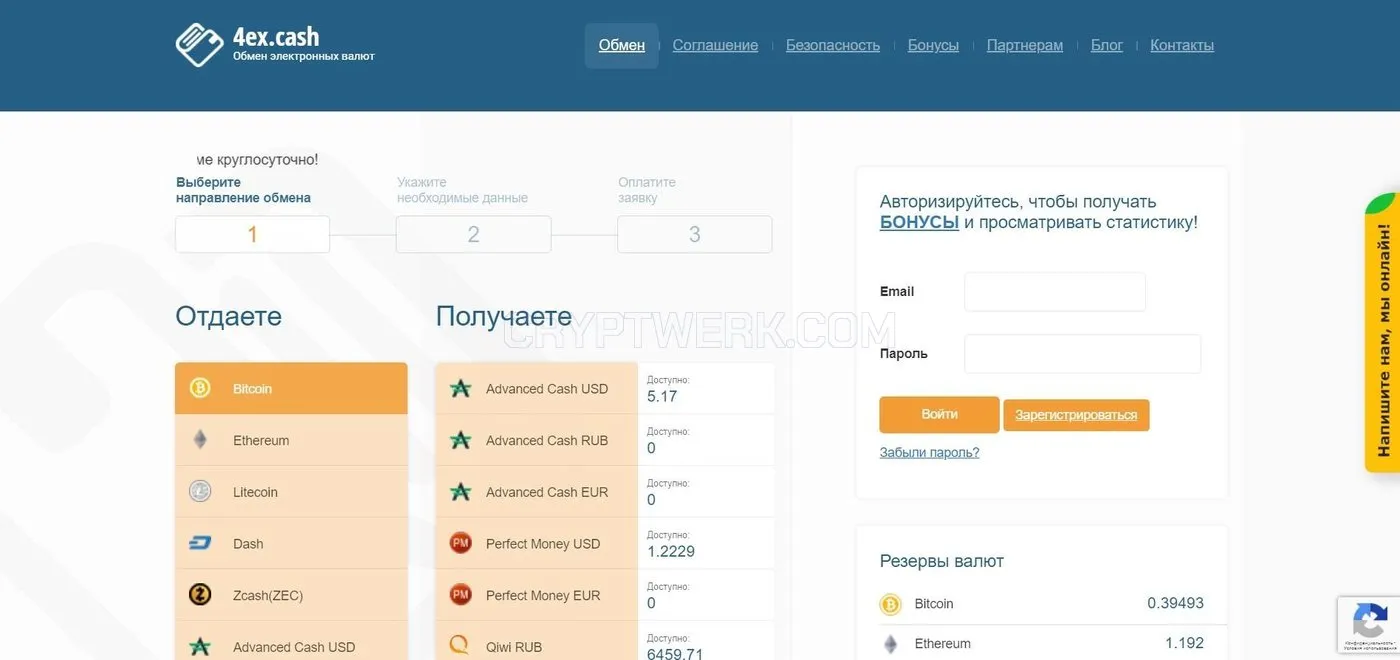
Task: Click the Войти login button
Action: 939,414
